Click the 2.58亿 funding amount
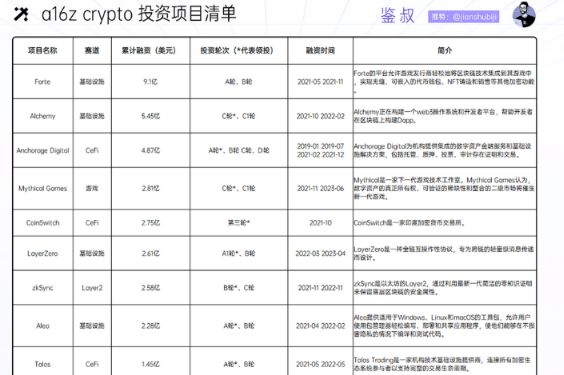 (150, 288)
